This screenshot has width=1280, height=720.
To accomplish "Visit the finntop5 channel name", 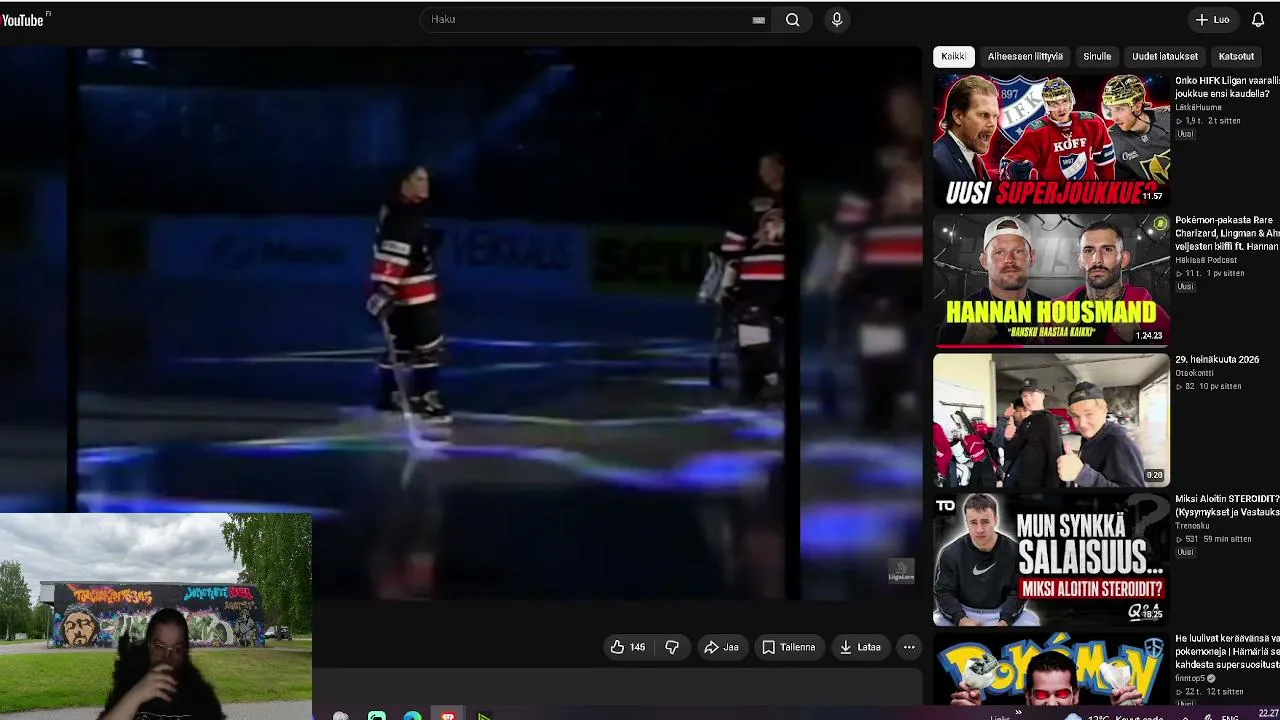I will (x=1192, y=678).
